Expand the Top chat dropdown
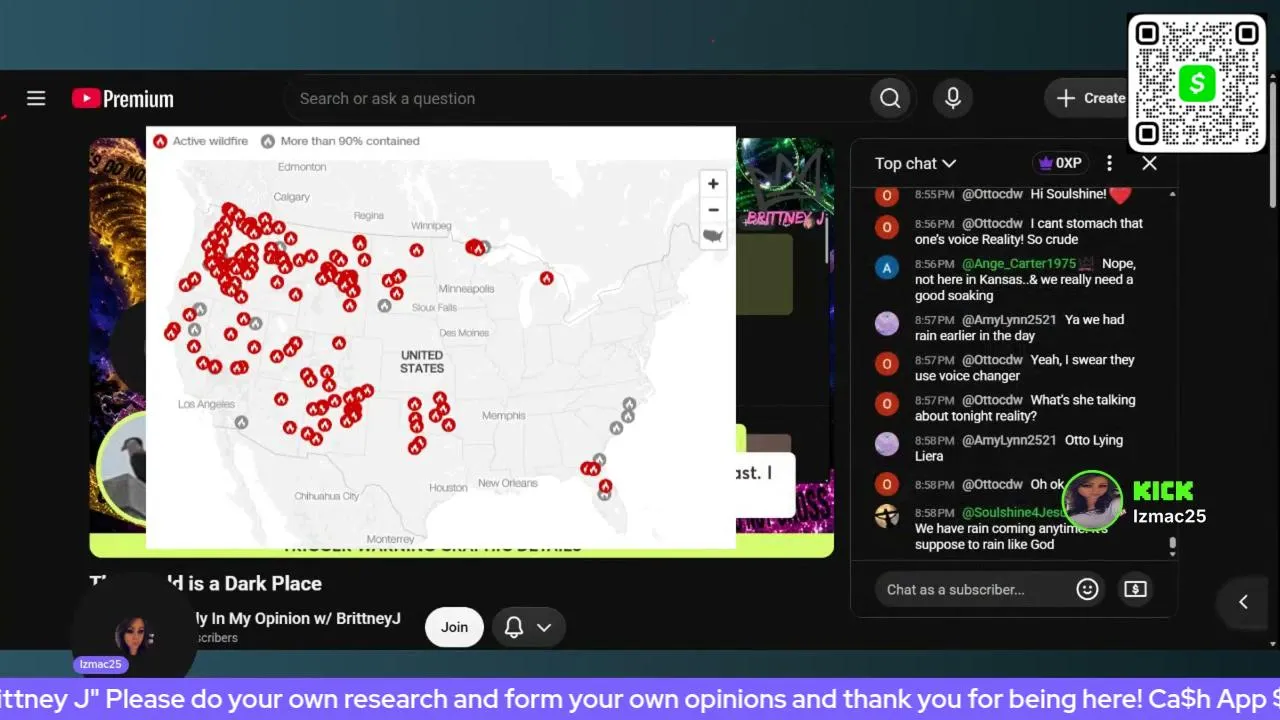This screenshot has width=1280, height=720. click(x=915, y=163)
